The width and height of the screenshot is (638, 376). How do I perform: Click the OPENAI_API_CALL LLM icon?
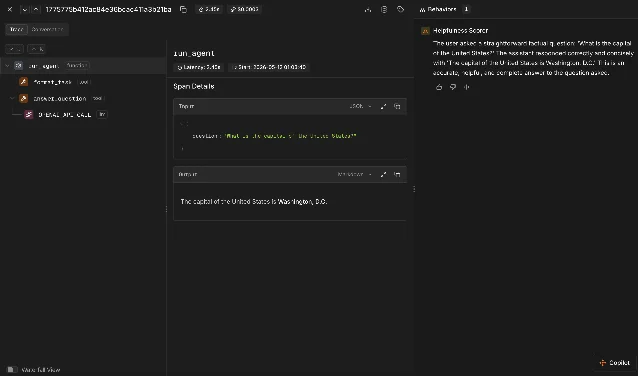(28, 115)
